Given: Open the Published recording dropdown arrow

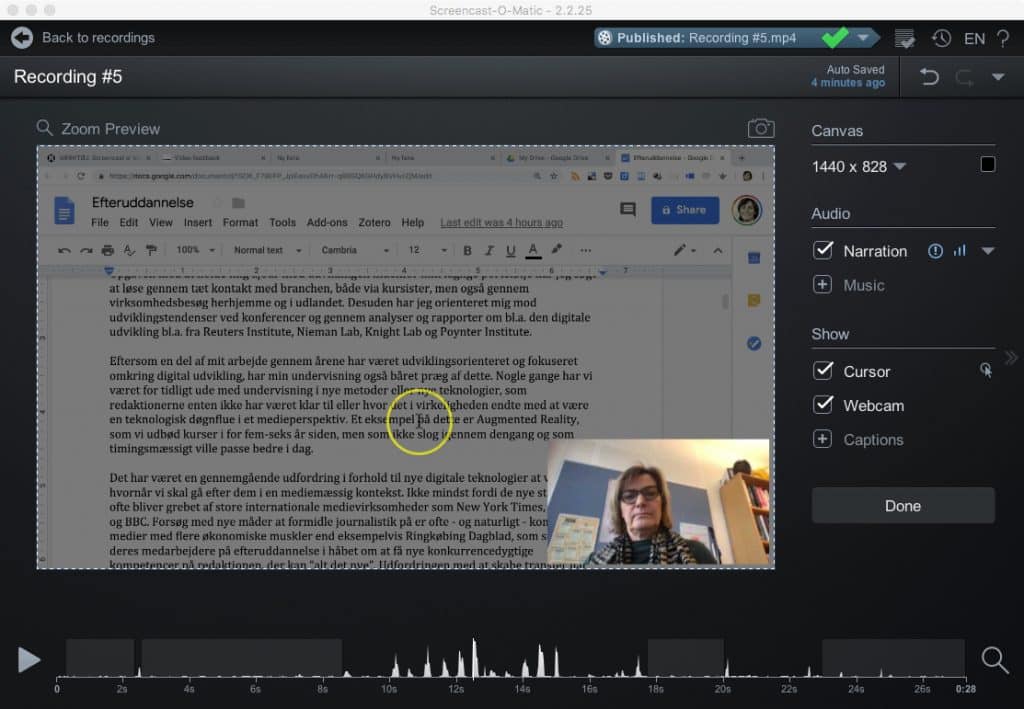Looking at the screenshot, I should coord(863,38).
